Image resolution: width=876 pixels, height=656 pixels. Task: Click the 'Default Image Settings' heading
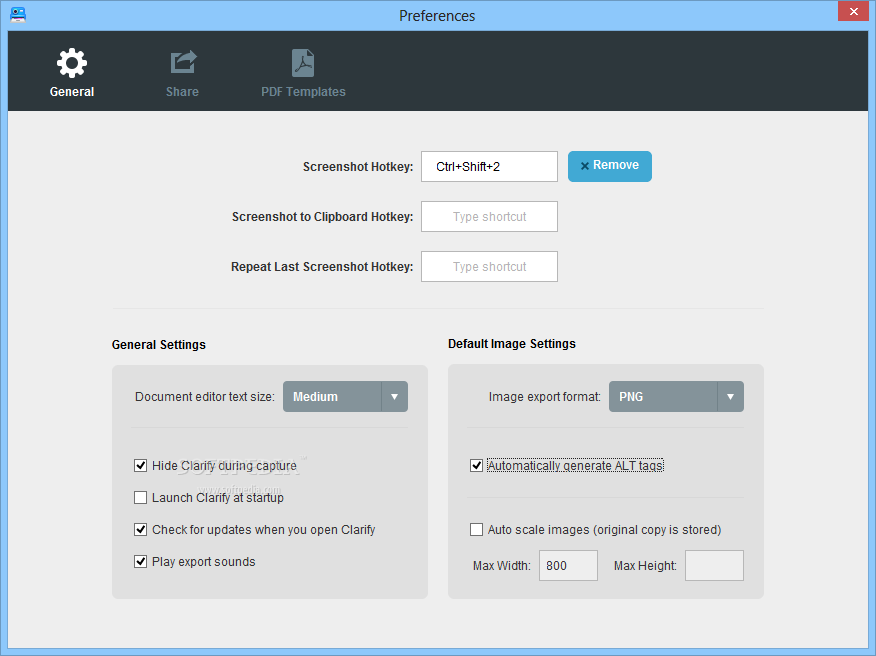(x=512, y=344)
